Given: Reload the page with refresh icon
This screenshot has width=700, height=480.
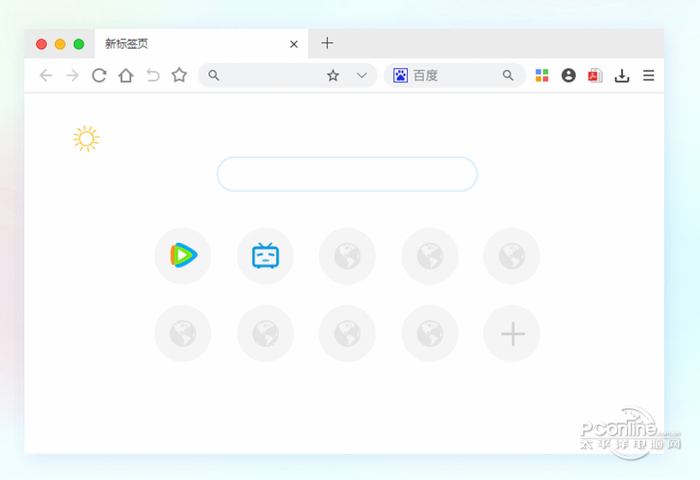Looking at the screenshot, I should tap(99, 75).
